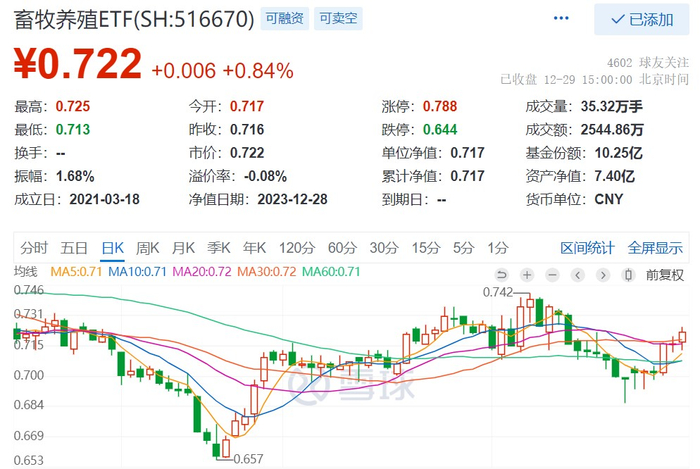The image size is (700, 469).
Task: Switch to the 120分 interval tab
Action: pyautogui.click(x=297, y=248)
